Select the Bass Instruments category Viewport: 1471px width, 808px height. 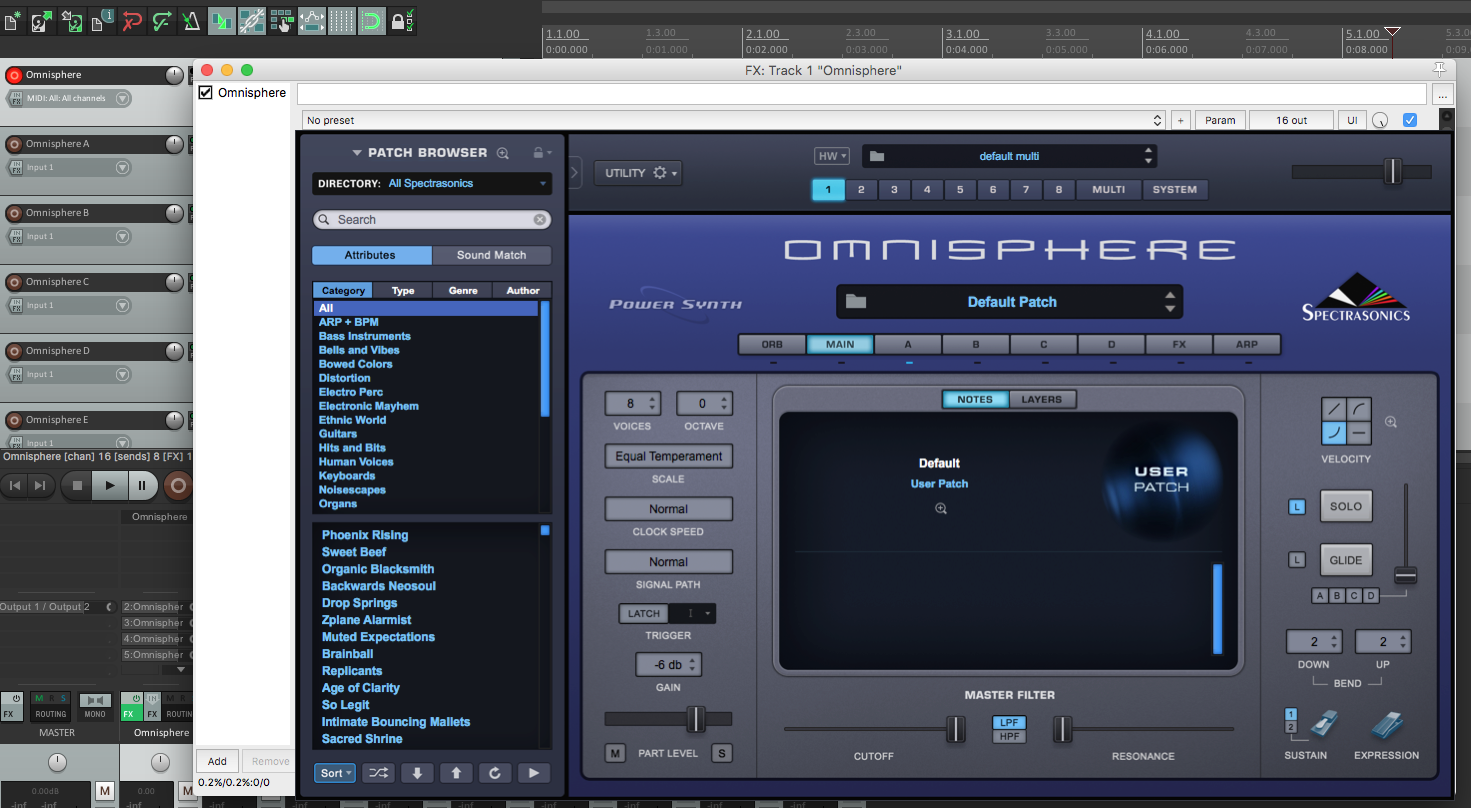(x=364, y=336)
